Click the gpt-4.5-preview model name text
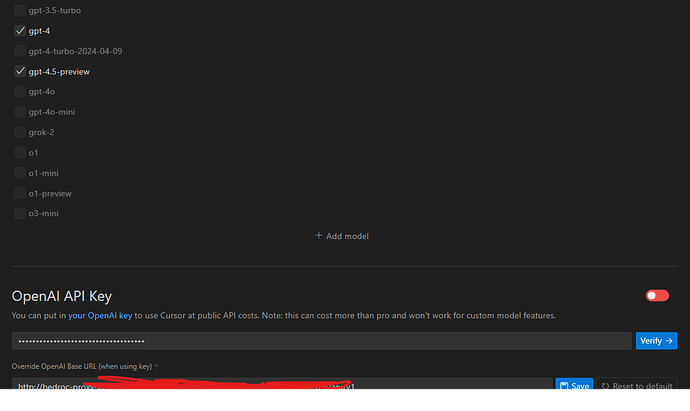690x411 pixels. coord(59,72)
